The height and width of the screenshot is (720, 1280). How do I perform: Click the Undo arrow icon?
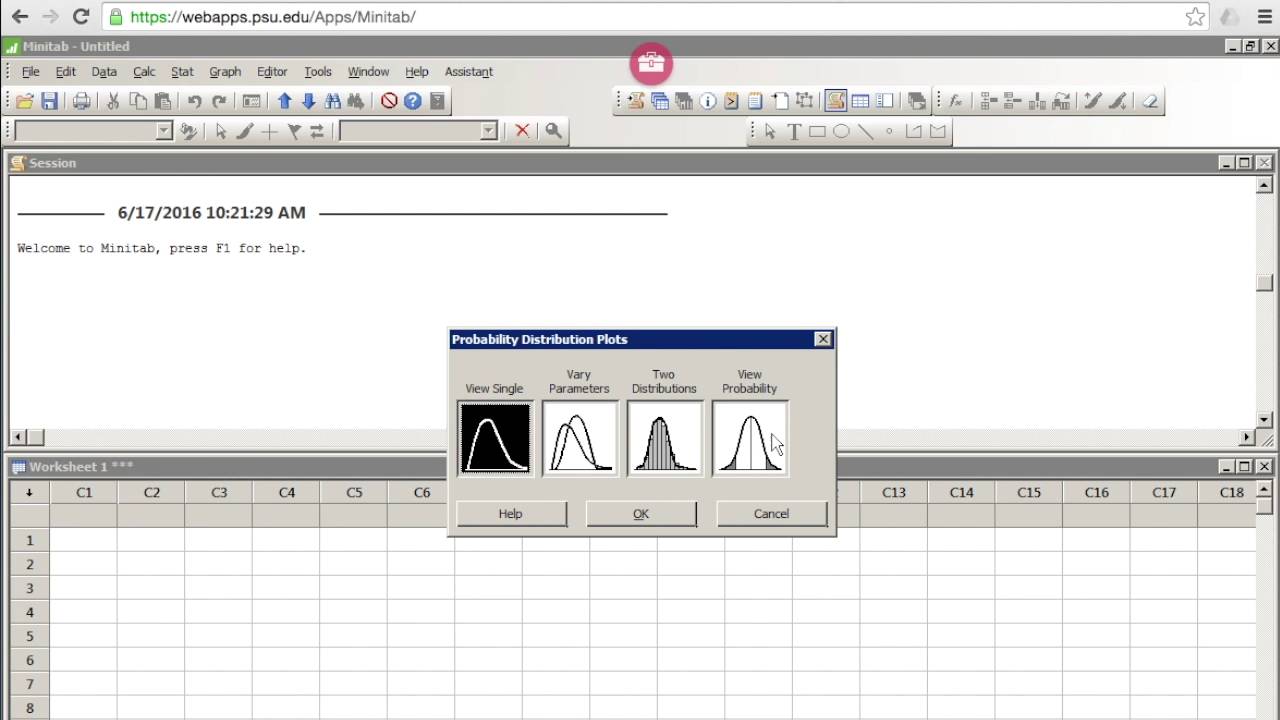pyautogui.click(x=194, y=101)
